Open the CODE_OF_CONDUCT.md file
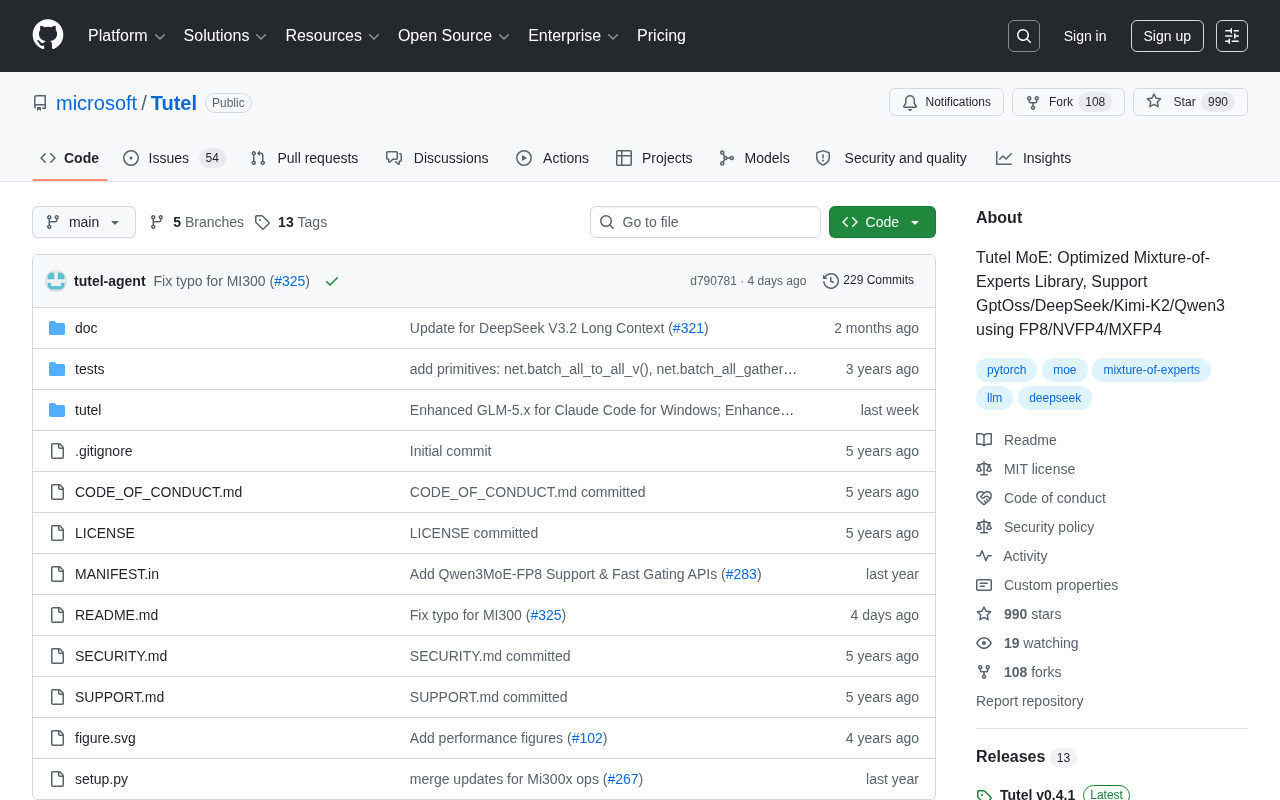Viewport: 1280px width, 800px height. [158, 492]
